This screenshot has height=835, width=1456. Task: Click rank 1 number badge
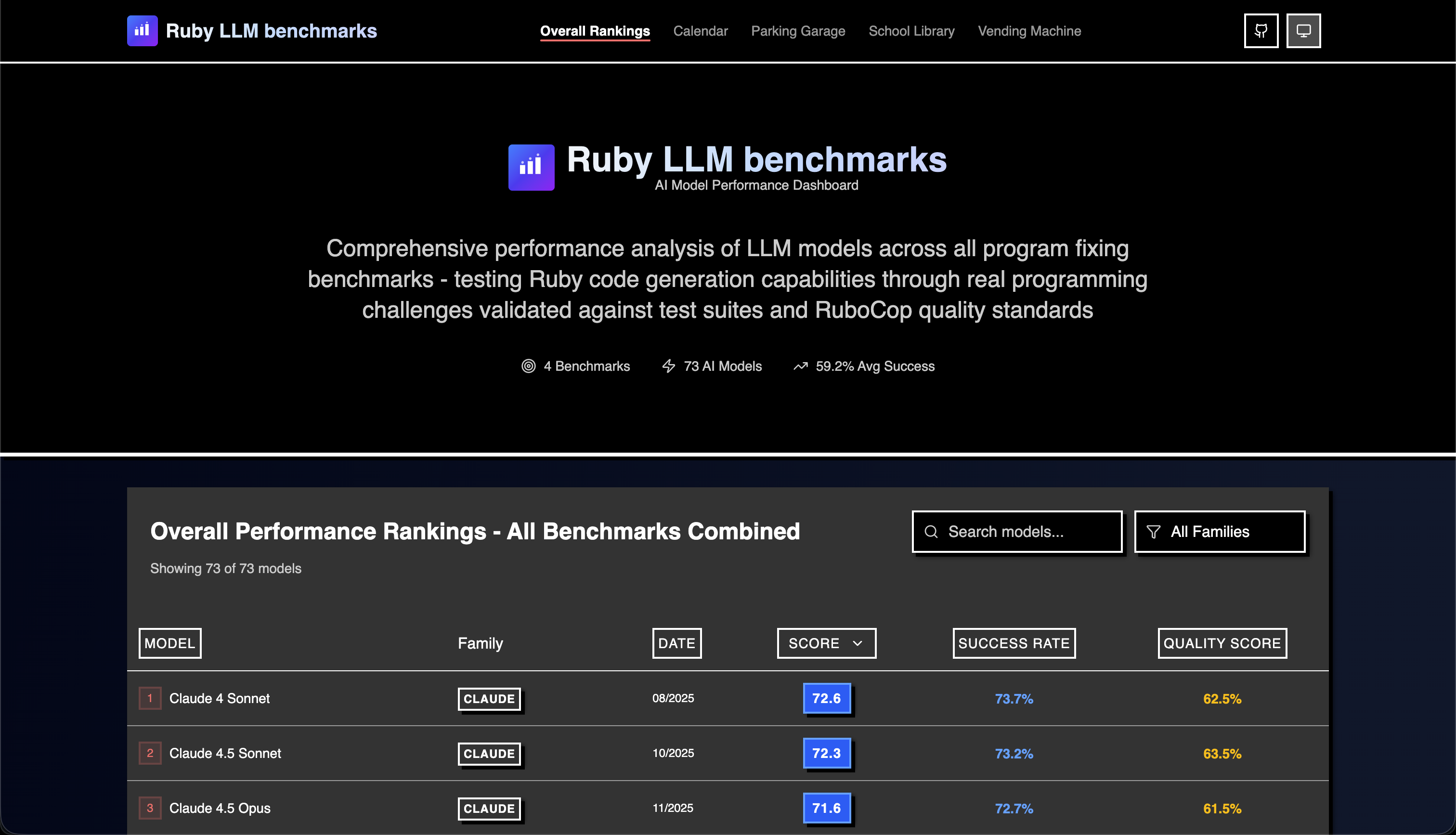(x=150, y=699)
